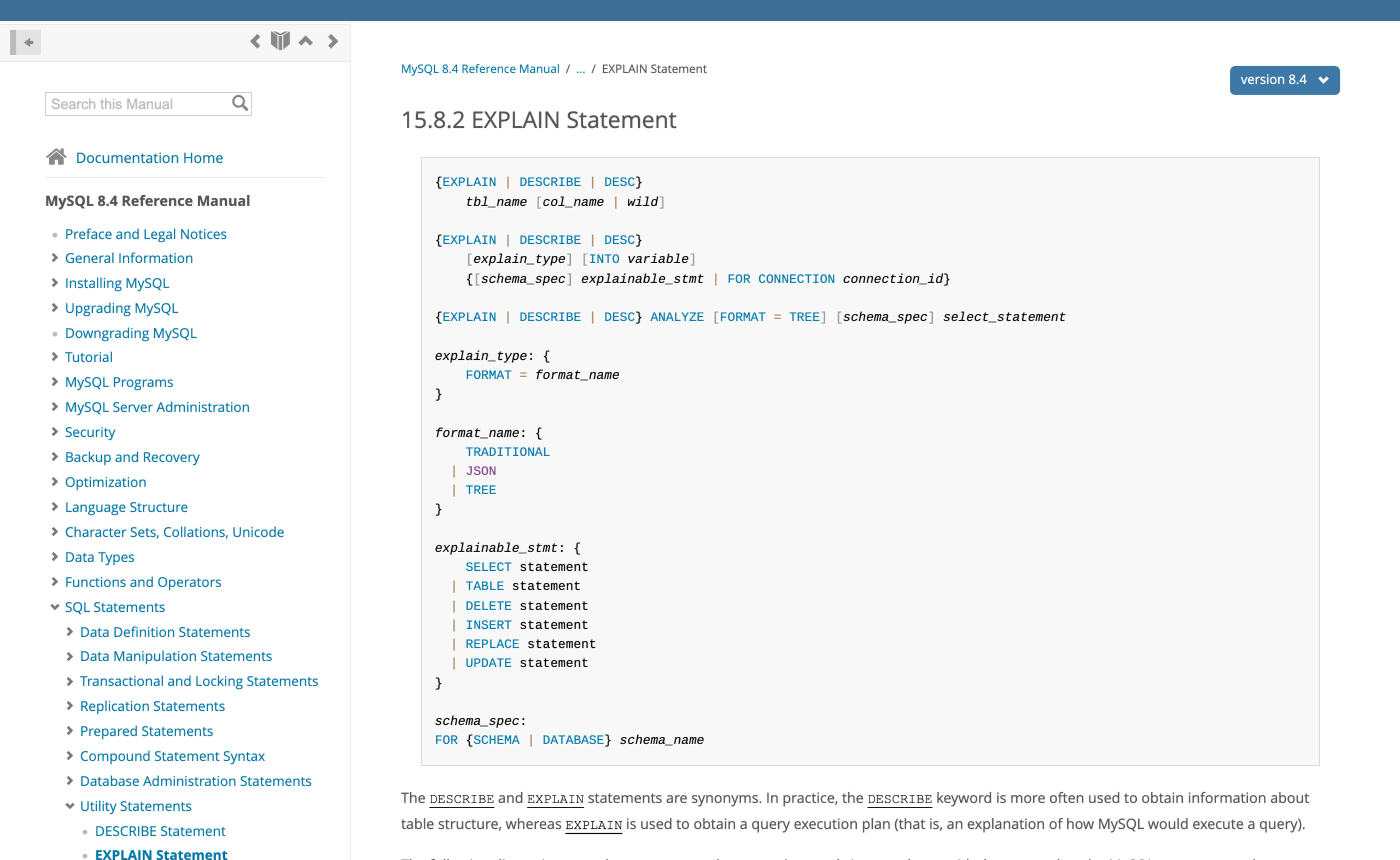Click the EXPLAIN link after 'whereas'
1400x860 pixels.
pos(593,824)
